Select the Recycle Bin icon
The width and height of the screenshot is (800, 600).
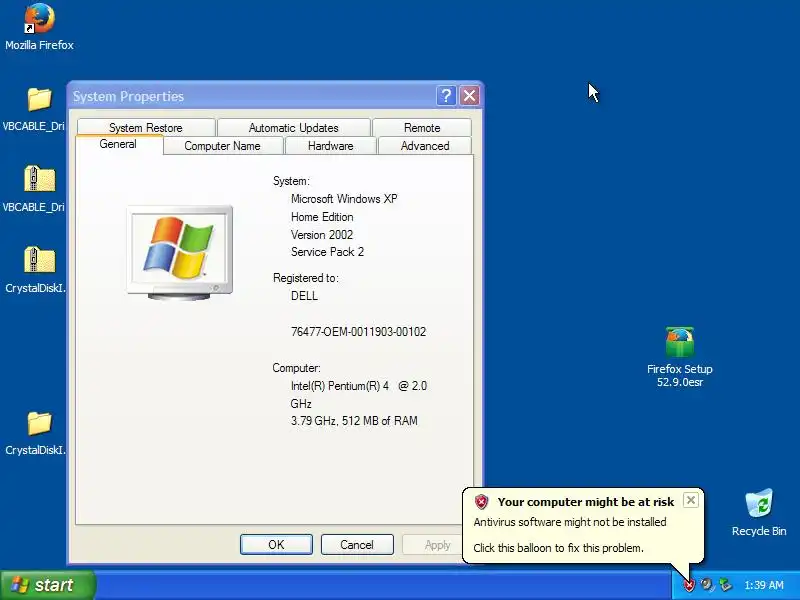759,503
